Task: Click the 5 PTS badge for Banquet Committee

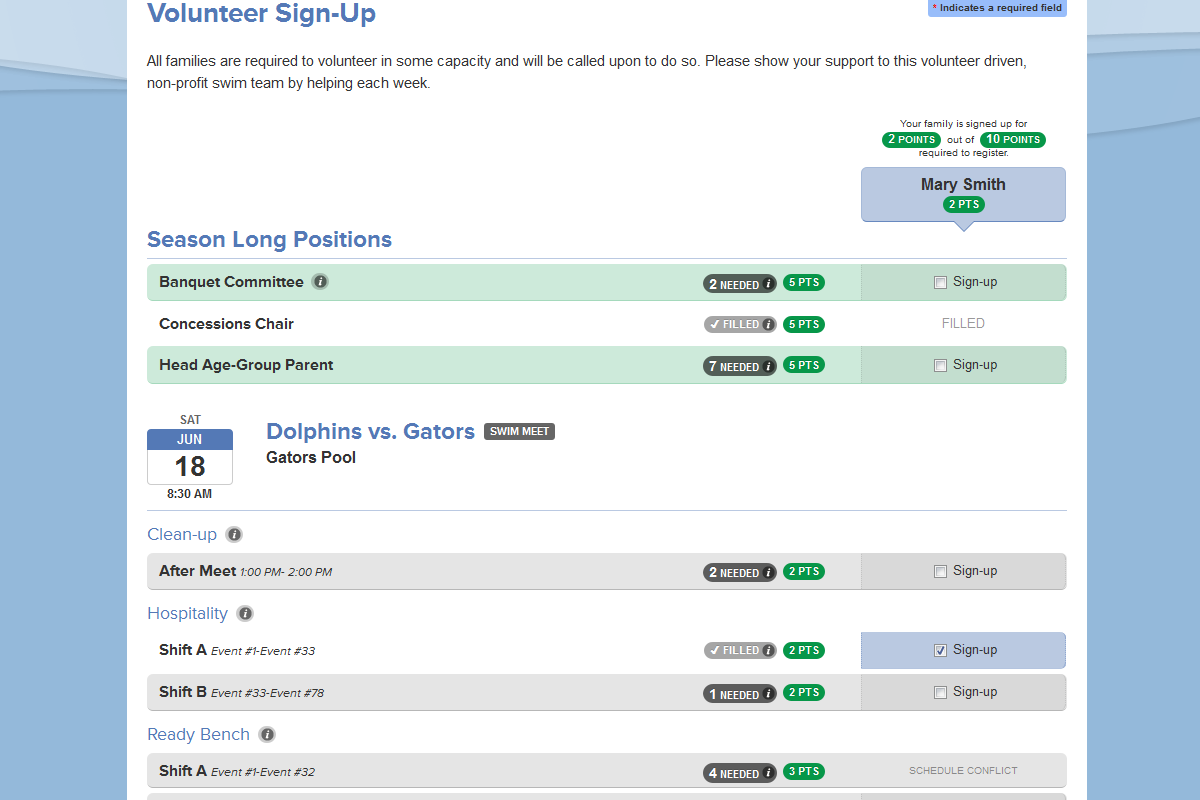Action: click(x=803, y=283)
